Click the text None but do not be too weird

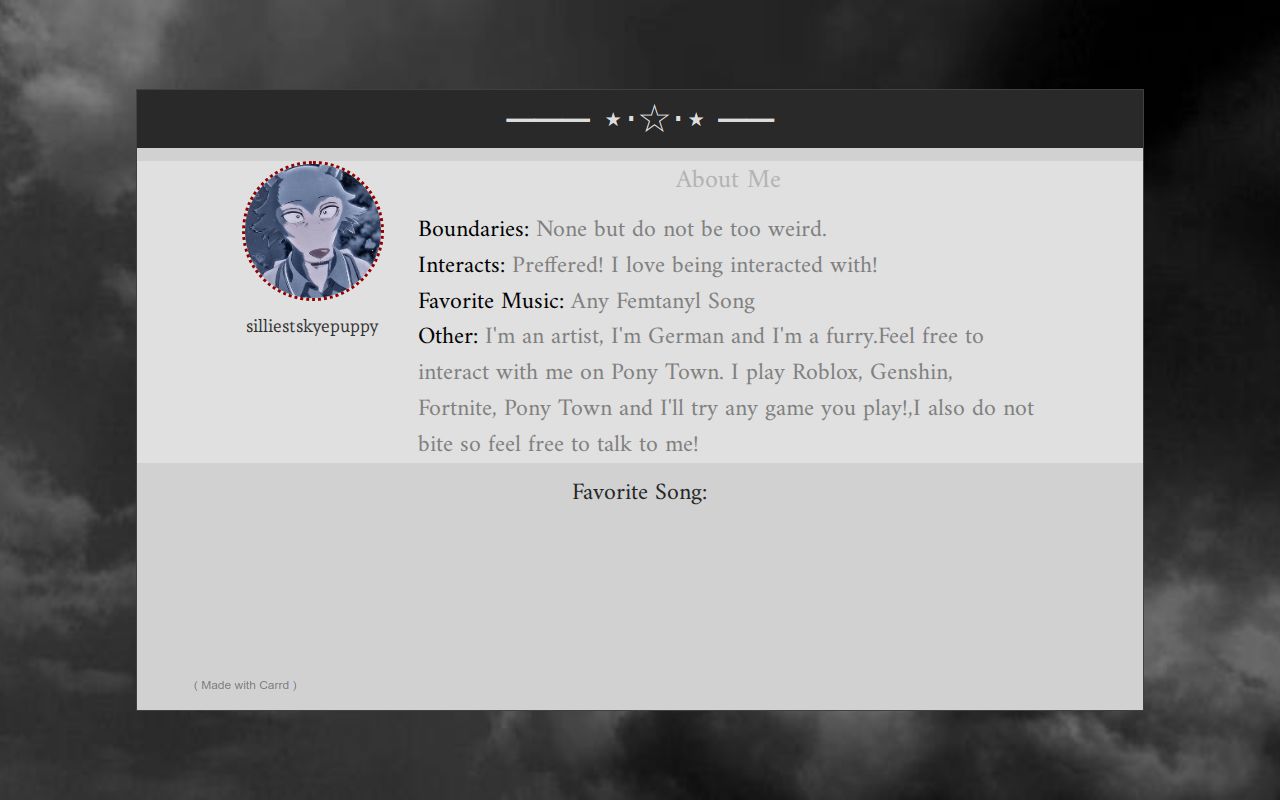coord(681,229)
